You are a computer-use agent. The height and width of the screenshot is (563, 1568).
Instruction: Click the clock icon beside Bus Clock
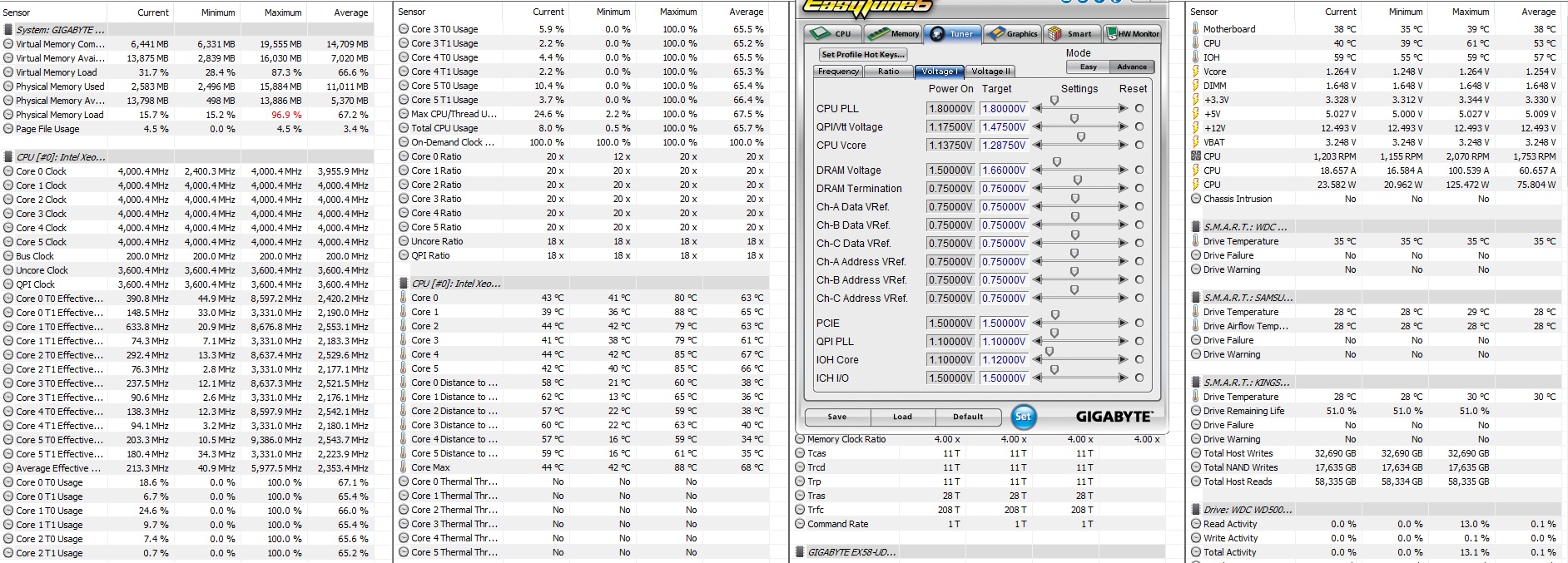click(x=8, y=256)
